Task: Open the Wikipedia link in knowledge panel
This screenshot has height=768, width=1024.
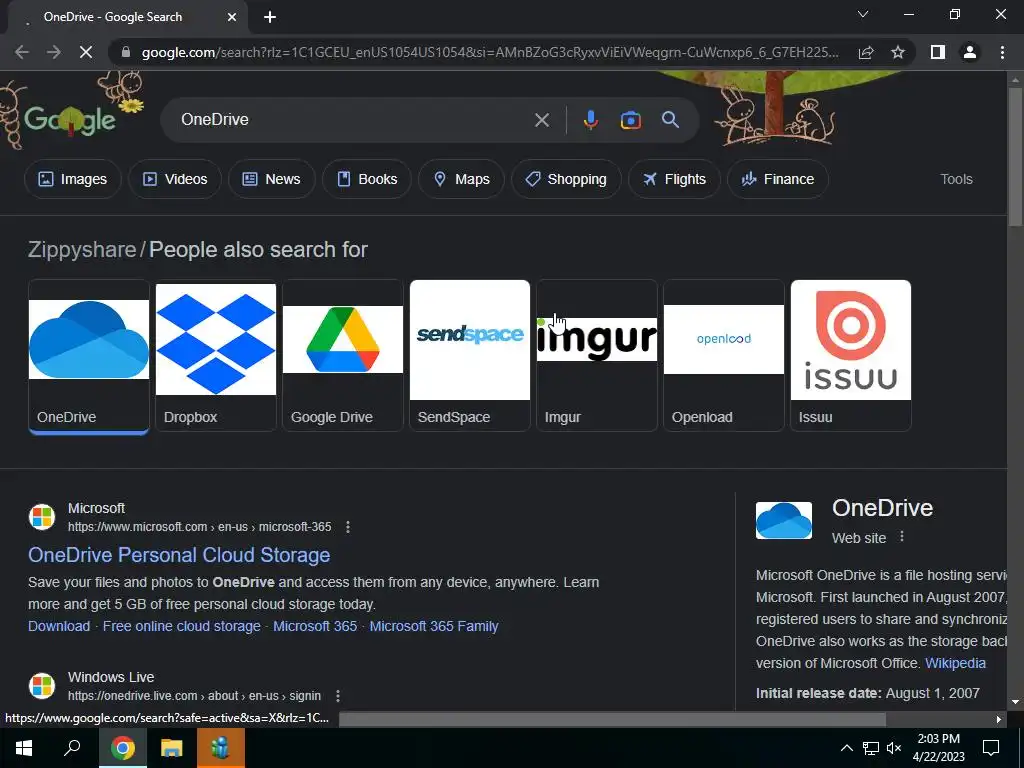Action: 955,663
